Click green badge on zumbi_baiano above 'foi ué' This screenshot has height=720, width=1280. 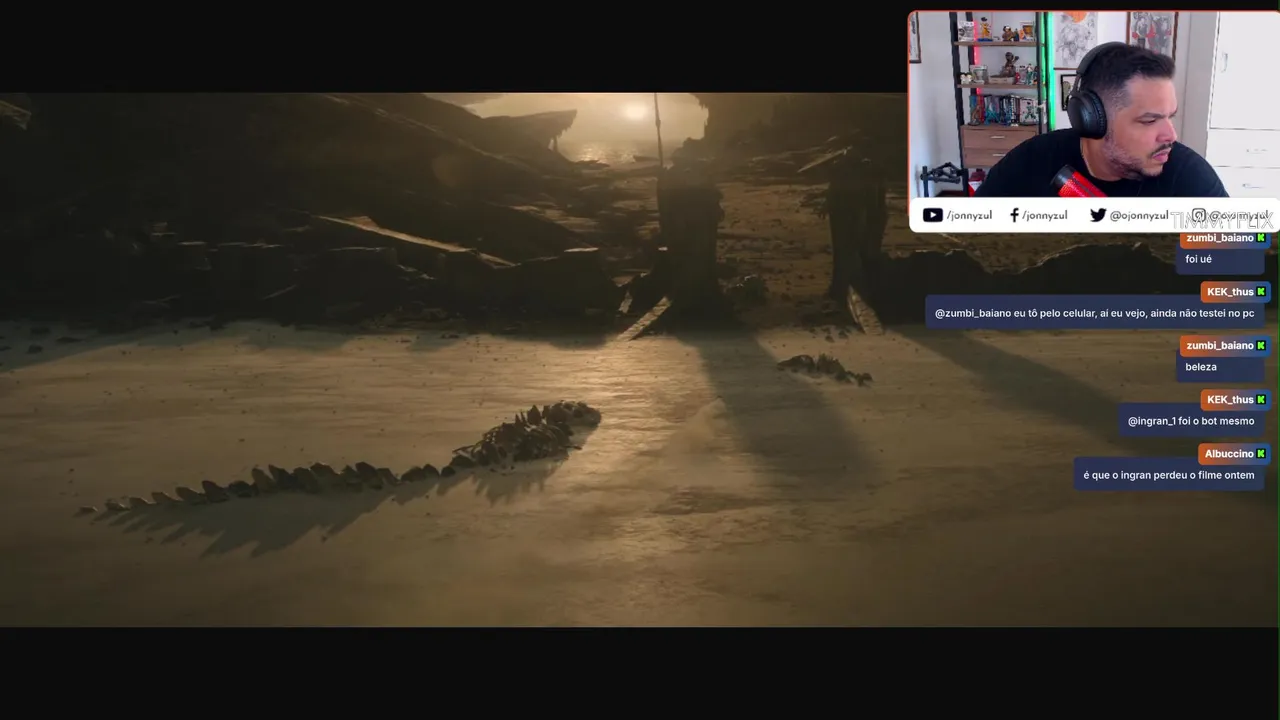click(x=1261, y=238)
